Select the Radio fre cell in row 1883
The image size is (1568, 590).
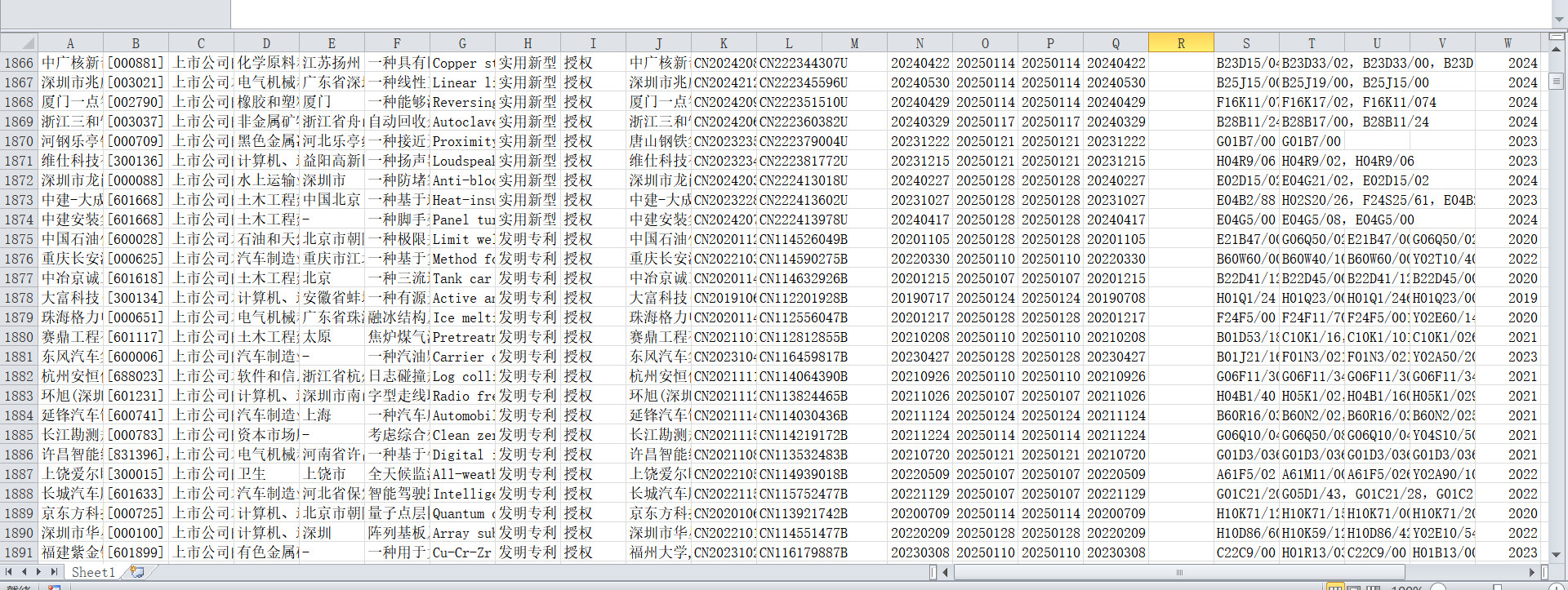[462, 396]
